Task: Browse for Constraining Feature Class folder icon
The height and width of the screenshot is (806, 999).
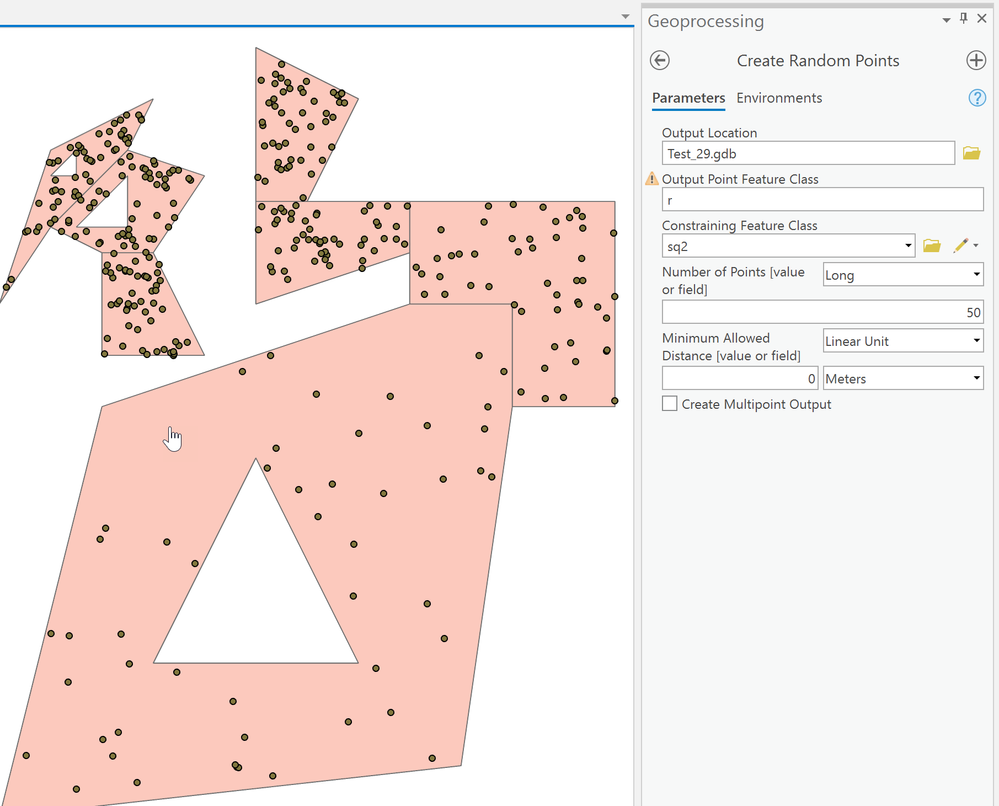Action: [931, 246]
